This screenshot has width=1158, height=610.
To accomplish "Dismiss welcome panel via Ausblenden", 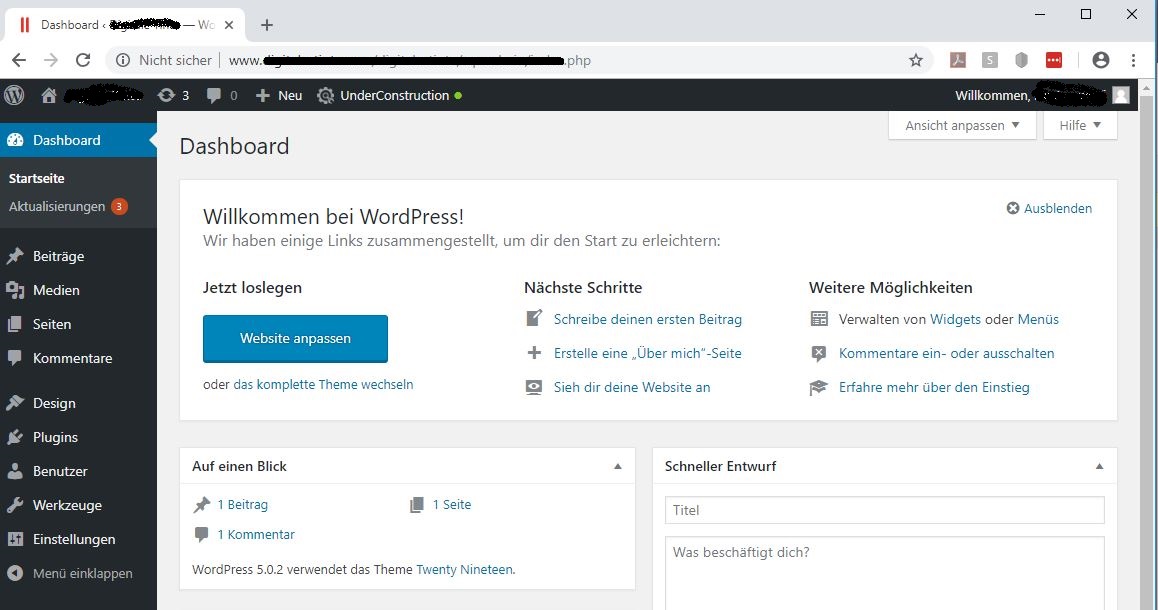I will pyautogui.click(x=1049, y=208).
